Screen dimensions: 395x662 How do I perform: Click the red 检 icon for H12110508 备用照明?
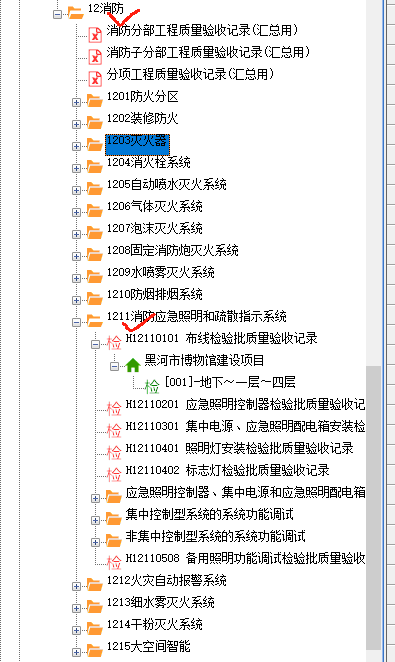click(114, 562)
